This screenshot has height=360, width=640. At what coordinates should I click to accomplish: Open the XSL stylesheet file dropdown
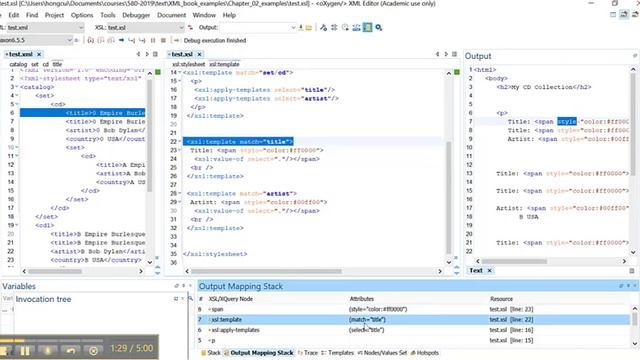181,27
